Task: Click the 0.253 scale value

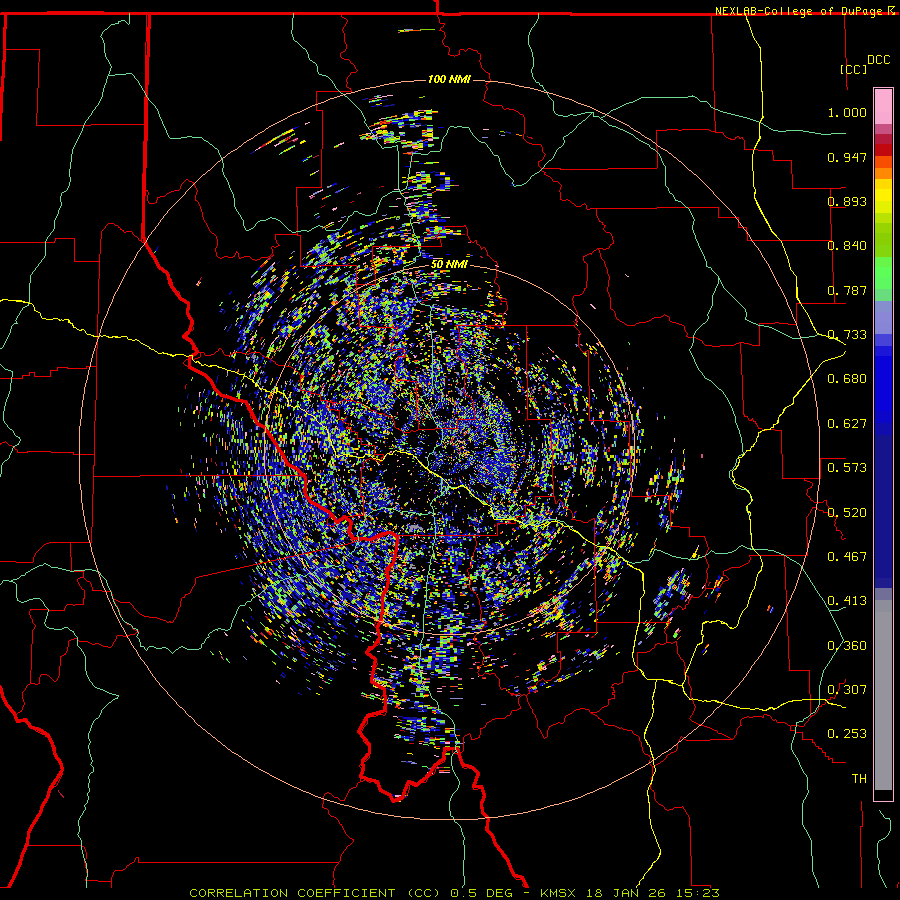Action: click(x=847, y=734)
